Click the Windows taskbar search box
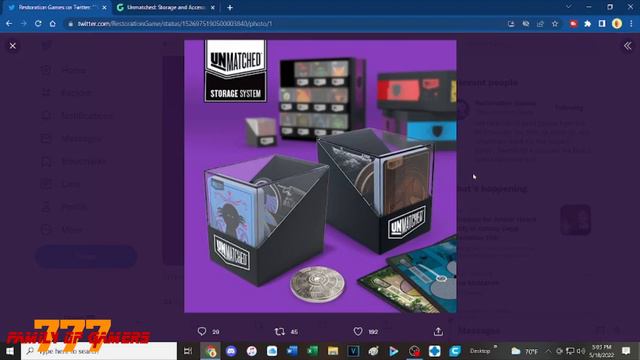 (x=99, y=351)
